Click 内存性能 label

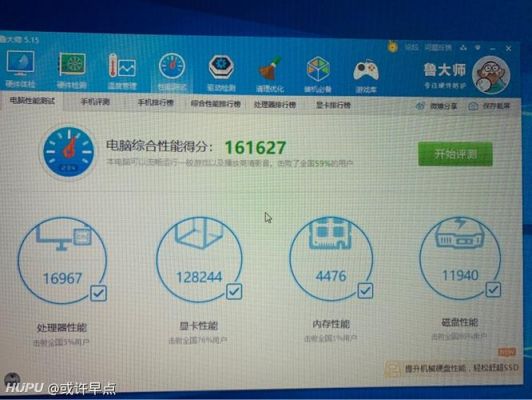(331, 324)
